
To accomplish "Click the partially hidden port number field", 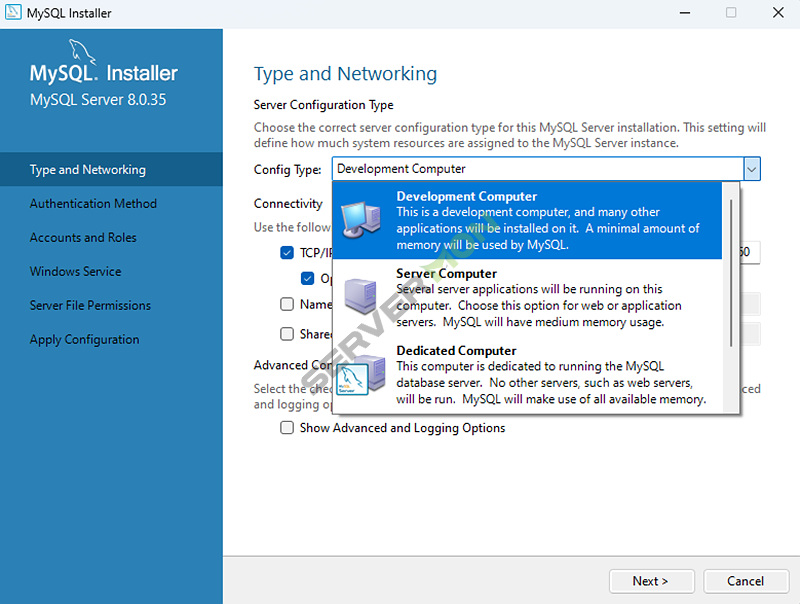I will click(749, 252).
